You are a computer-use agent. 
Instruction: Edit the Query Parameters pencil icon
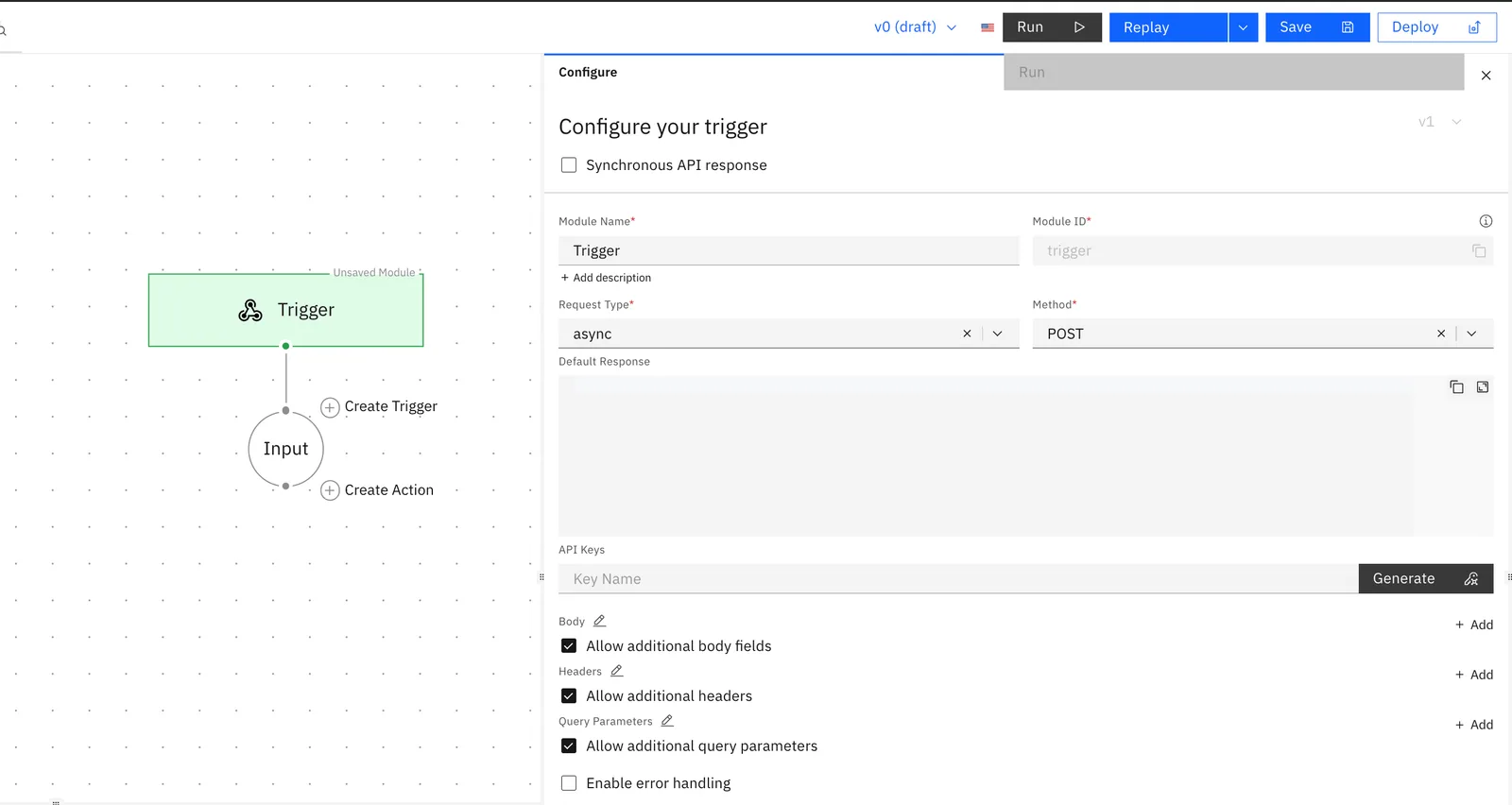pos(667,721)
